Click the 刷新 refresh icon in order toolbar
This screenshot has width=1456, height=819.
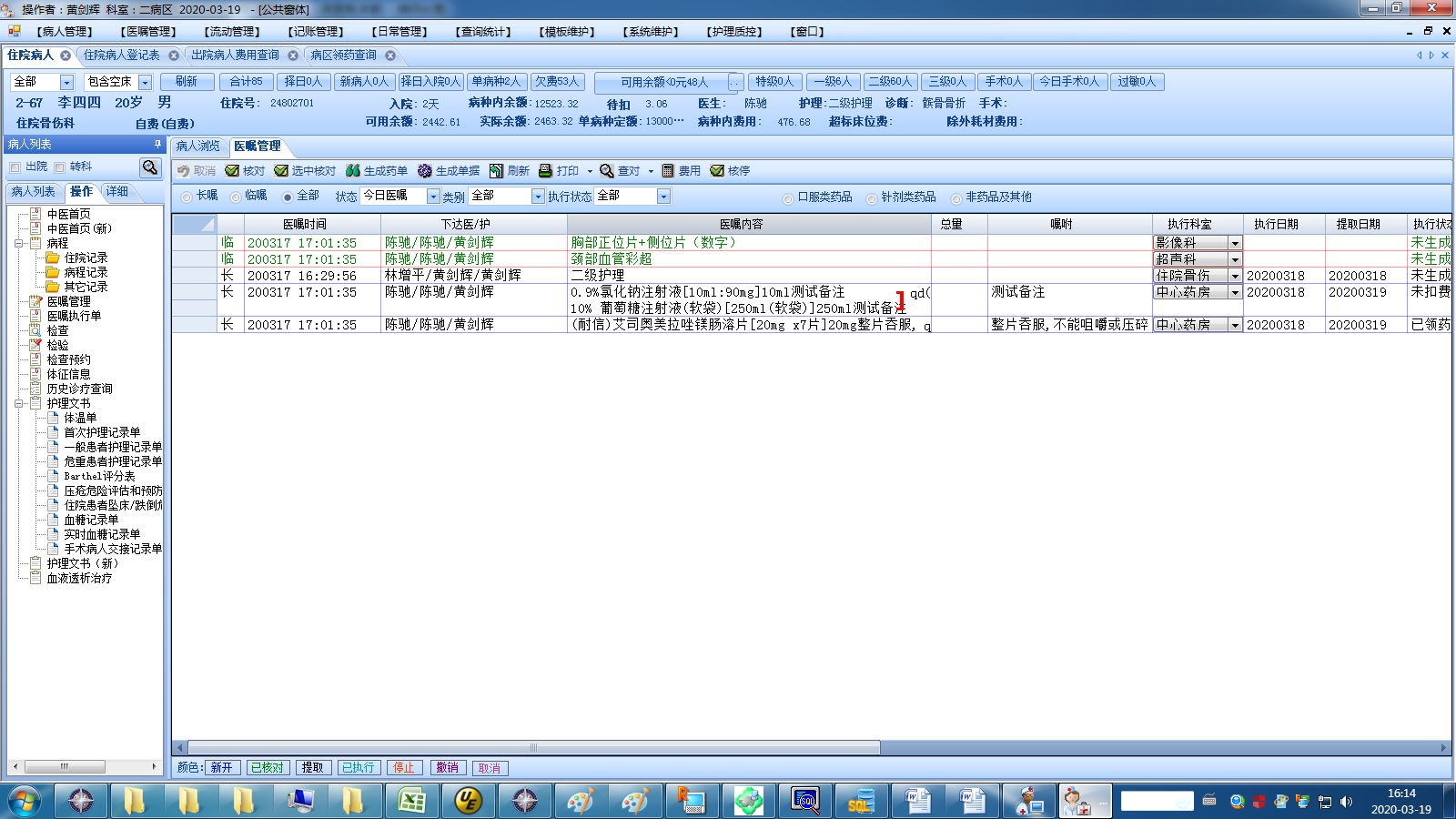[x=496, y=171]
